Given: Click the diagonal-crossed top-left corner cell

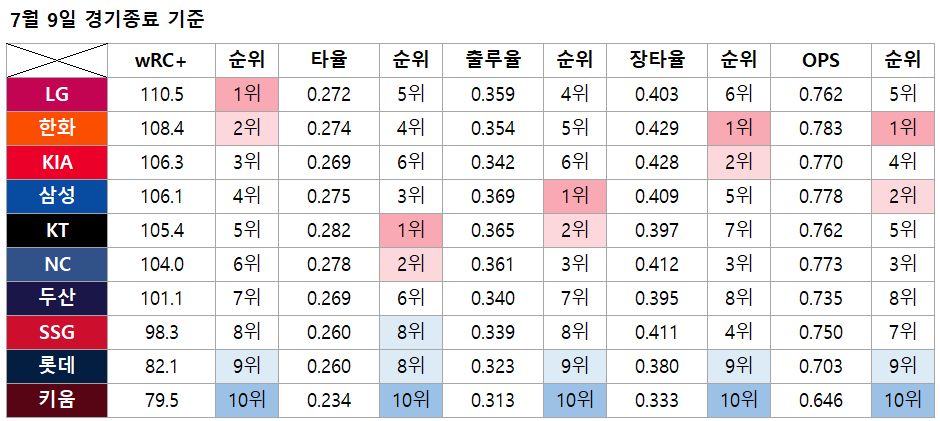Looking at the screenshot, I should coord(58,60).
